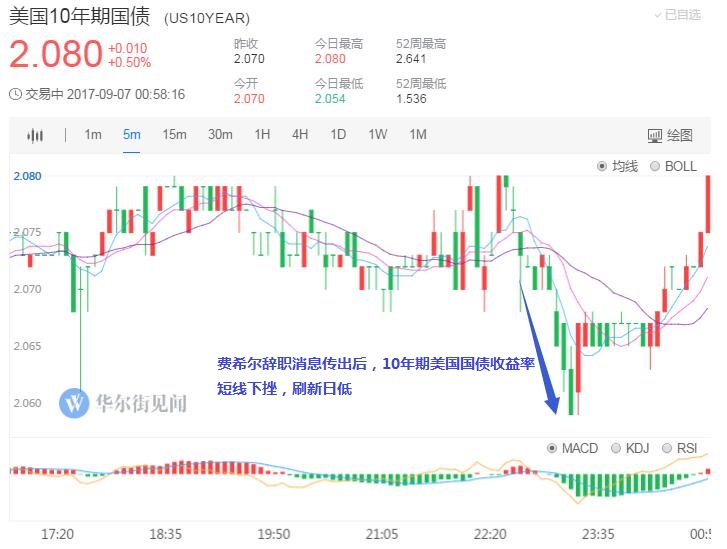Switch to the 4H timeframe tab
Screen dimensions: 727x549
(x=300, y=134)
